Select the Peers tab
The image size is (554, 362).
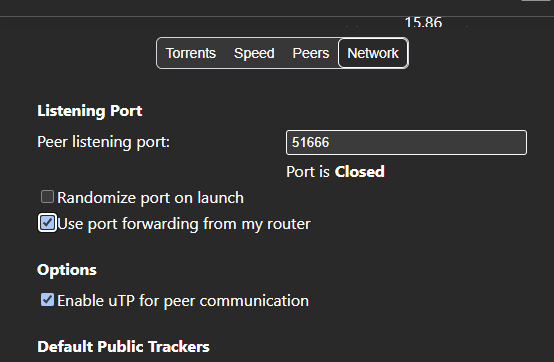coord(311,53)
